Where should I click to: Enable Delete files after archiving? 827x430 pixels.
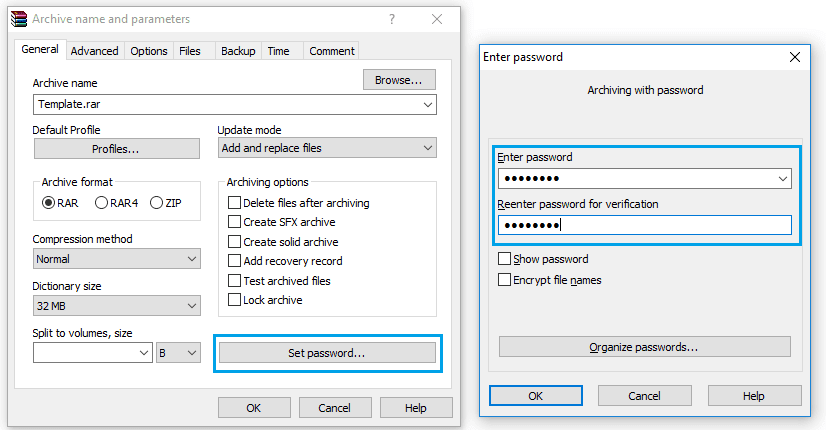[x=299, y=203]
